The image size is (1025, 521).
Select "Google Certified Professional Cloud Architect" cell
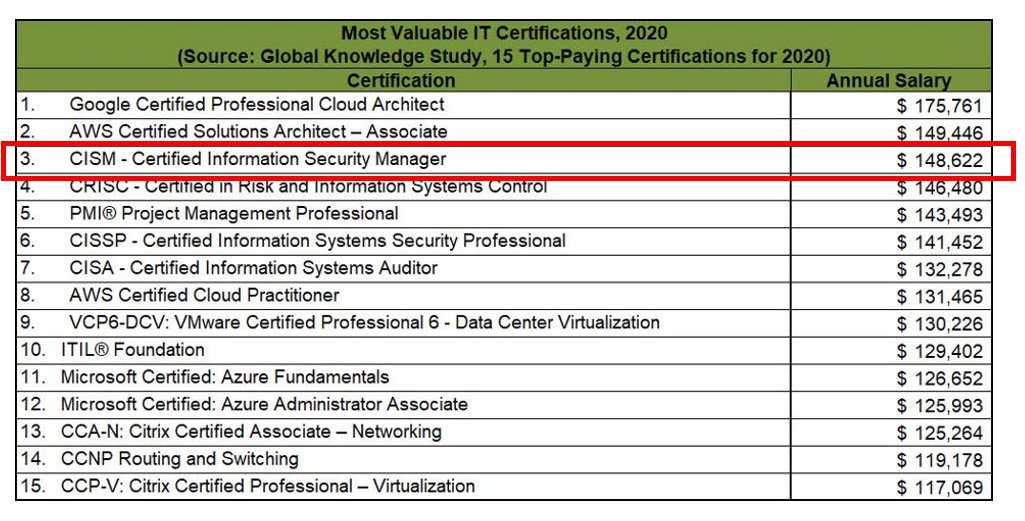(x=403, y=105)
